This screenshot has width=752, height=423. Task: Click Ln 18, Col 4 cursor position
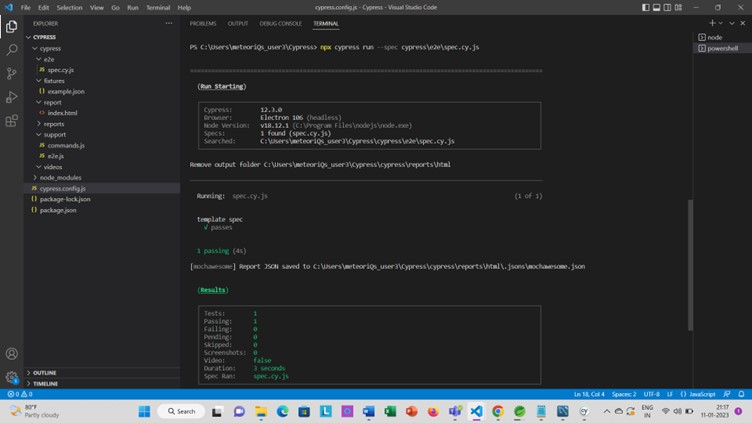[589, 394]
